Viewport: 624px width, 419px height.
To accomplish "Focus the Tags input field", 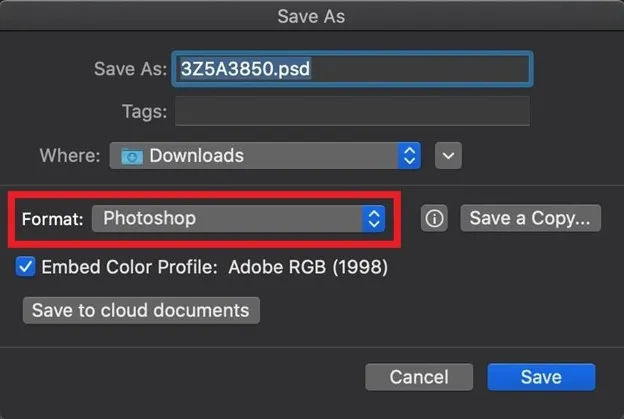I will pos(352,110).
